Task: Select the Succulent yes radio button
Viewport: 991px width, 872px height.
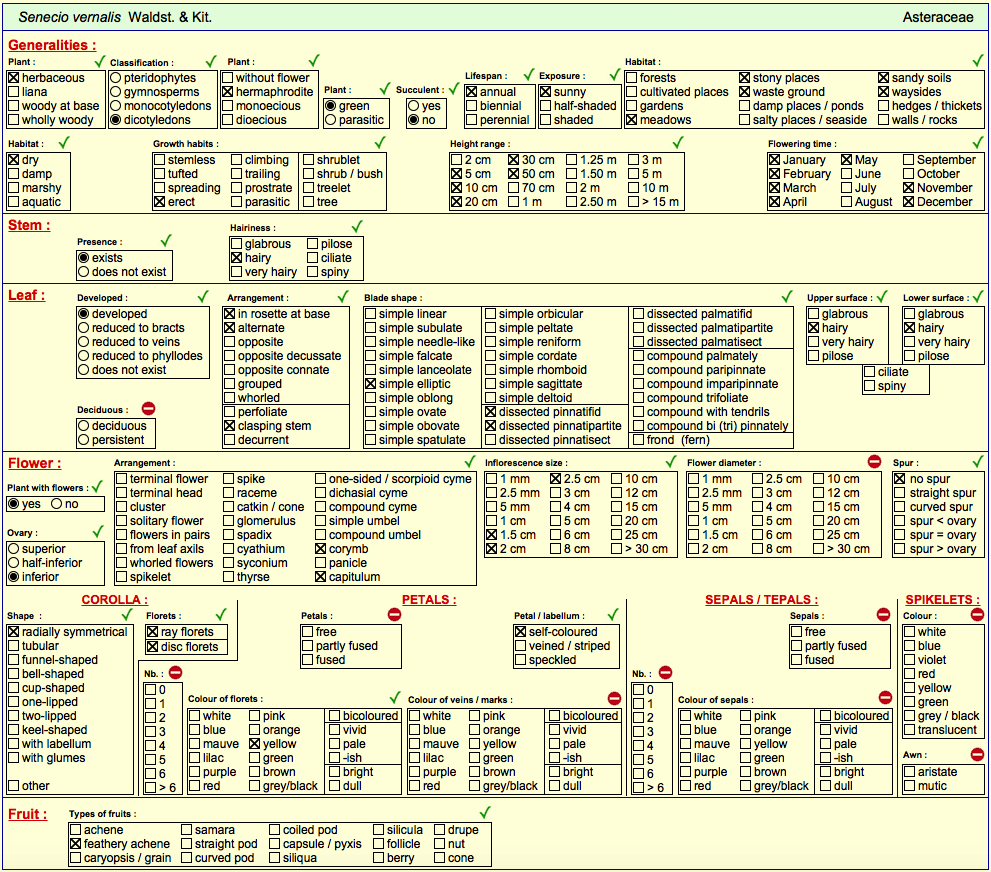Action: pyautogui.click(x=413, y=106)
